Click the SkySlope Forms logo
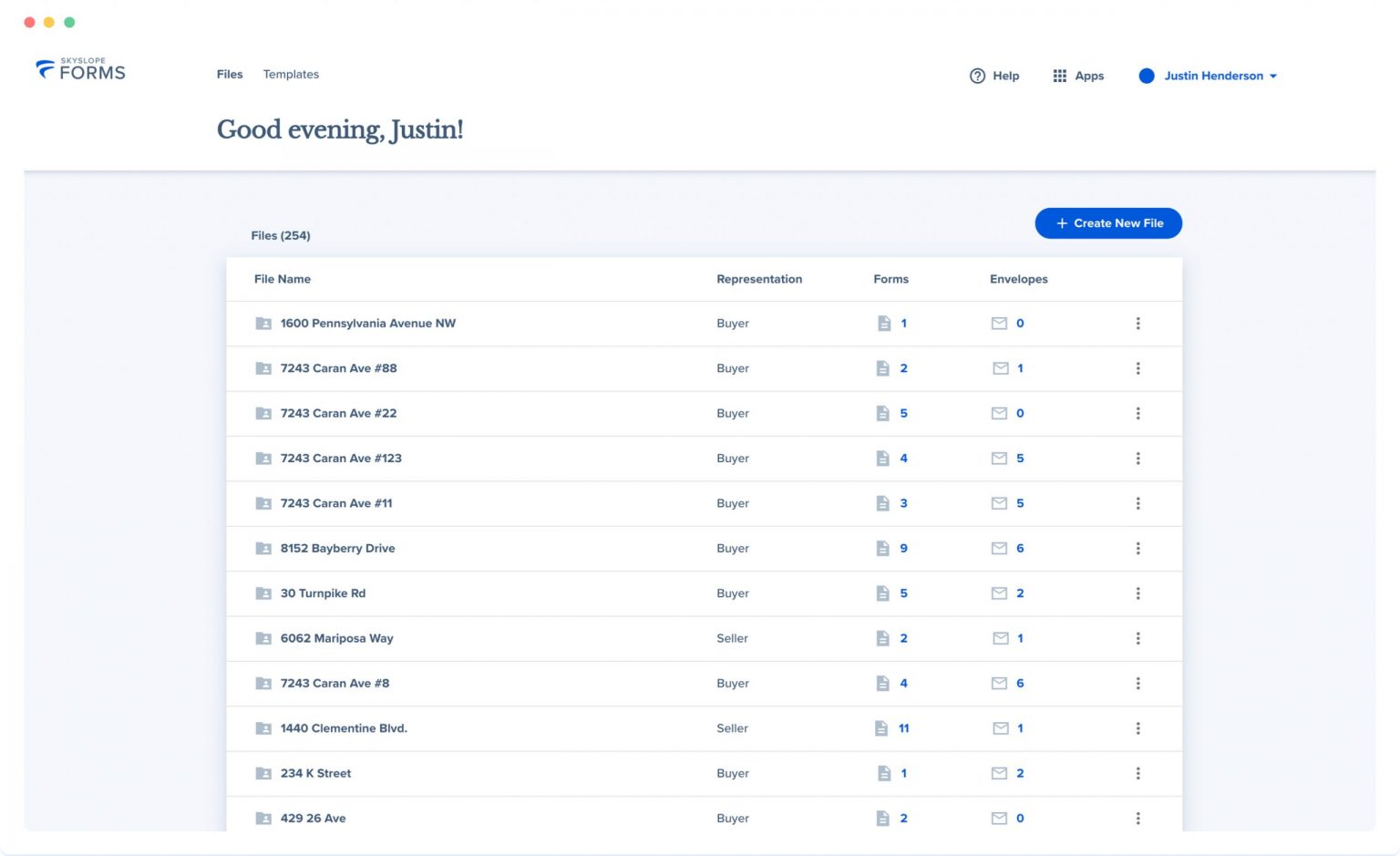 tap(80, 70)
